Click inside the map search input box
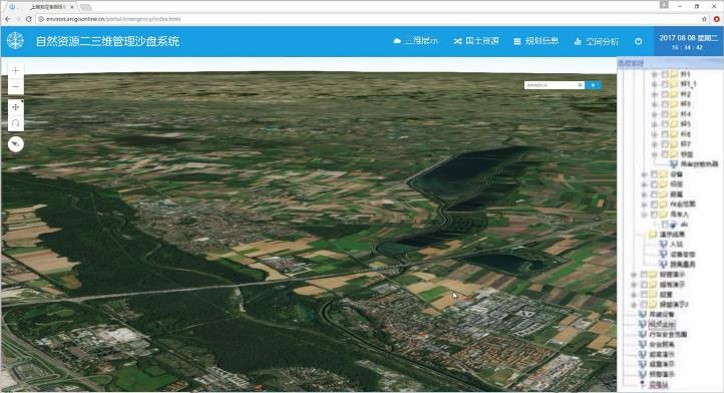The image size is (724, 393). [x=551, y=85]
